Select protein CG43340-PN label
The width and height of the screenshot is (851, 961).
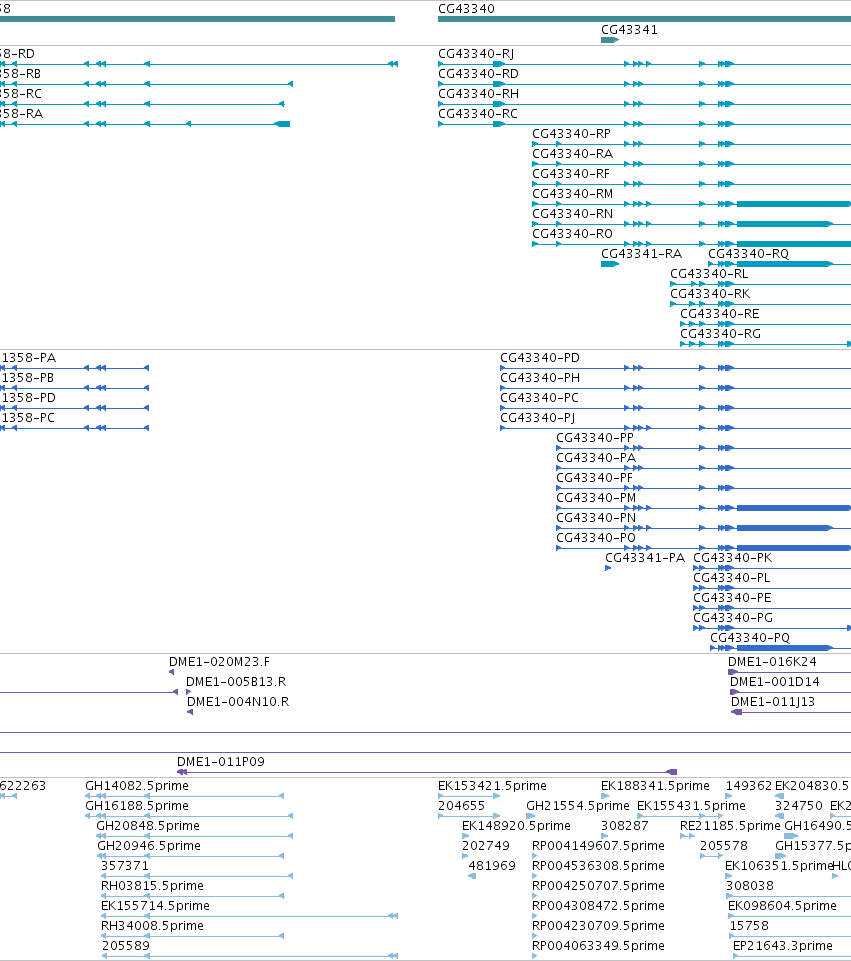[596, 518]
